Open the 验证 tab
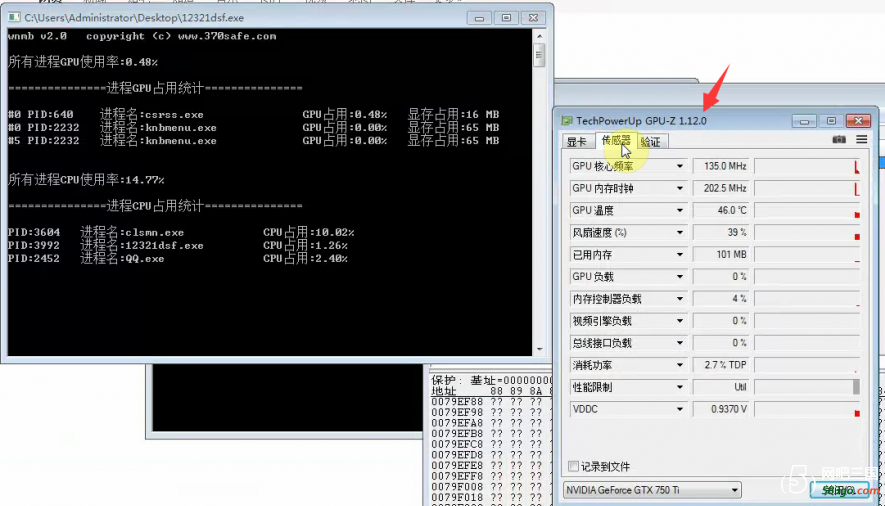 click(651, 142)
